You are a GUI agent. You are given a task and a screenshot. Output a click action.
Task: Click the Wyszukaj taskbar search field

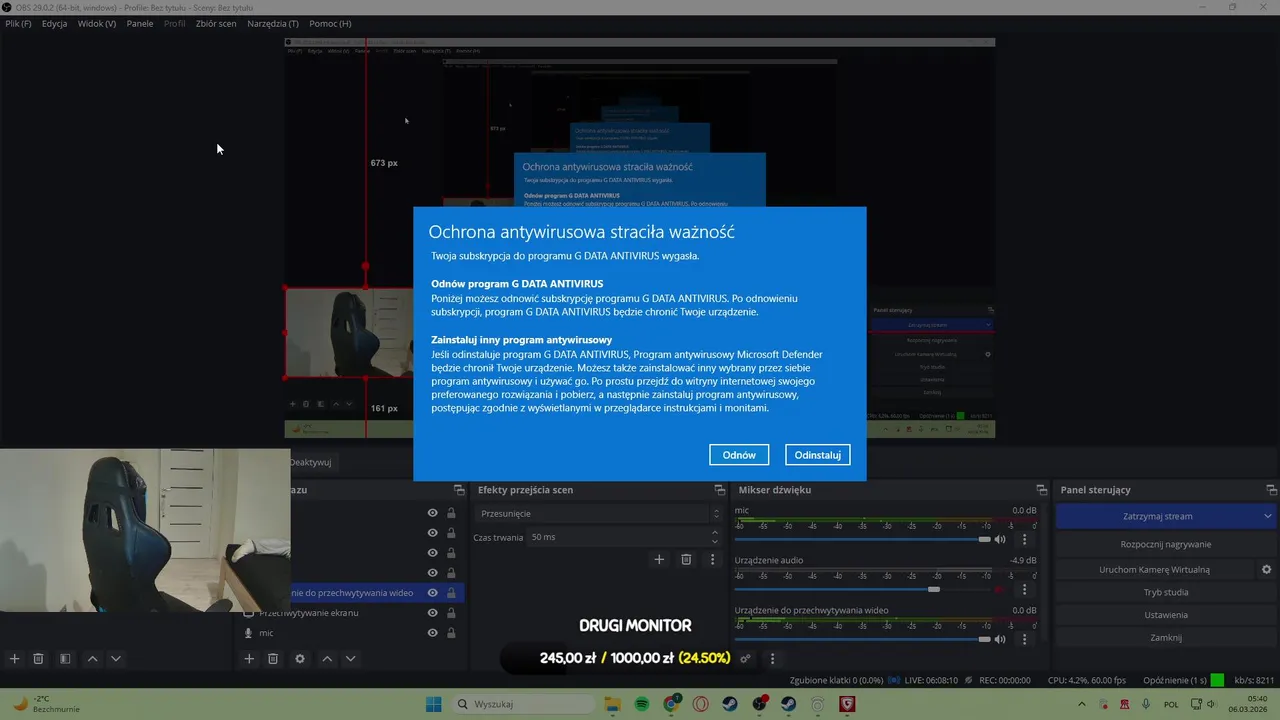pos(523,704)
